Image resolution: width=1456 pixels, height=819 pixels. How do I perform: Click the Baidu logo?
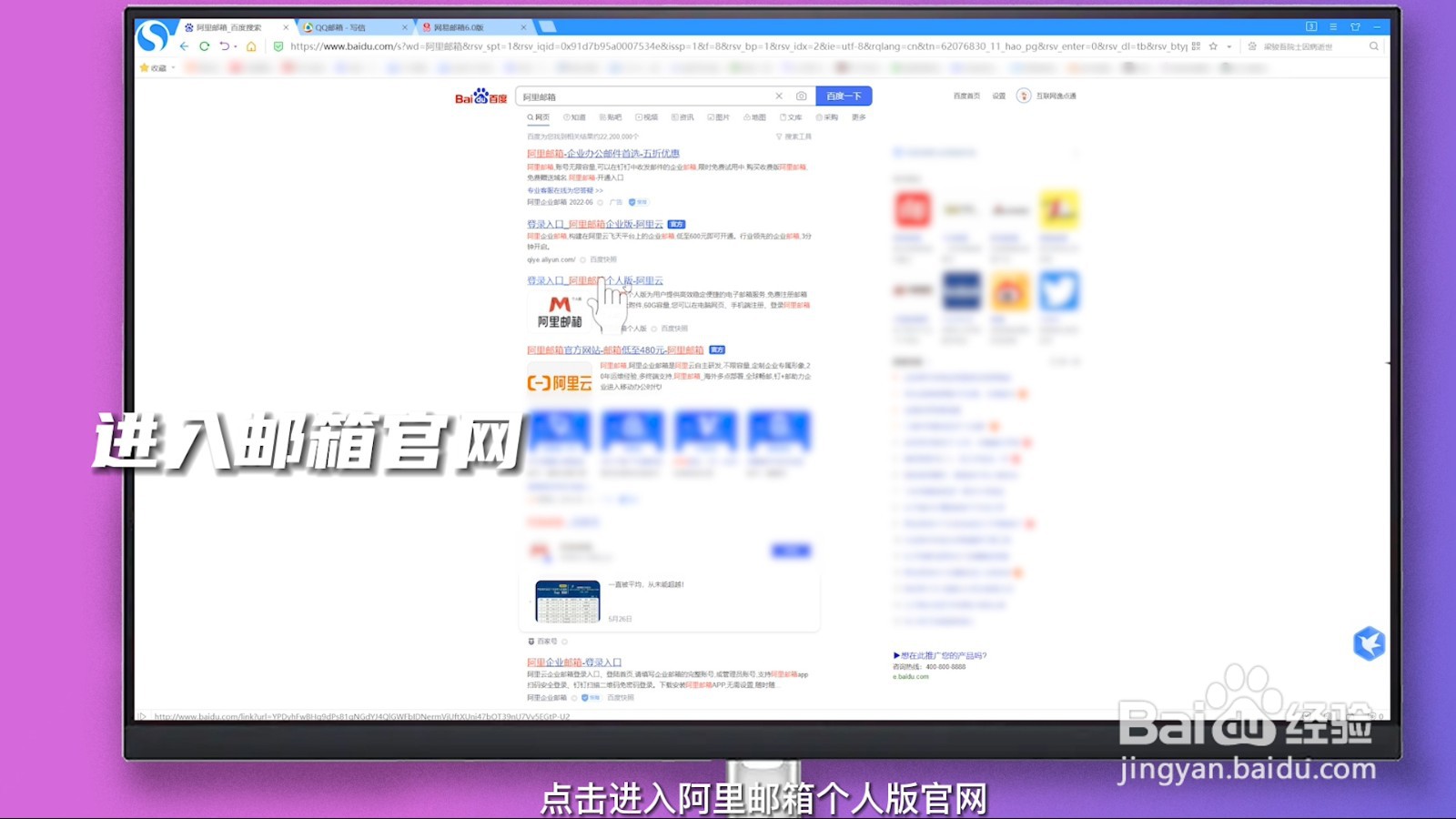[x=480, y=96]
